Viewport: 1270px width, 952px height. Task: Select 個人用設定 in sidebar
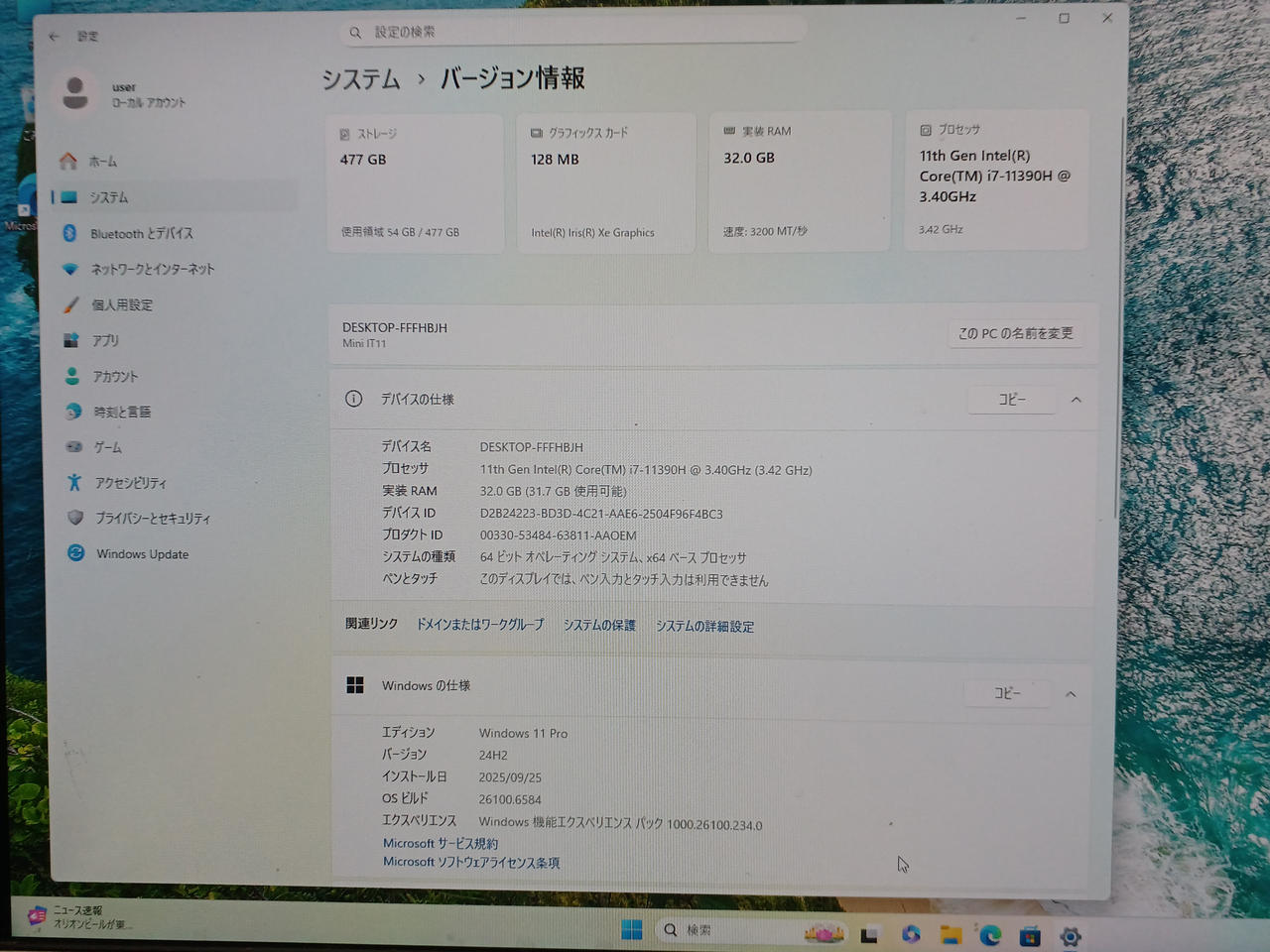pos(122,304)
